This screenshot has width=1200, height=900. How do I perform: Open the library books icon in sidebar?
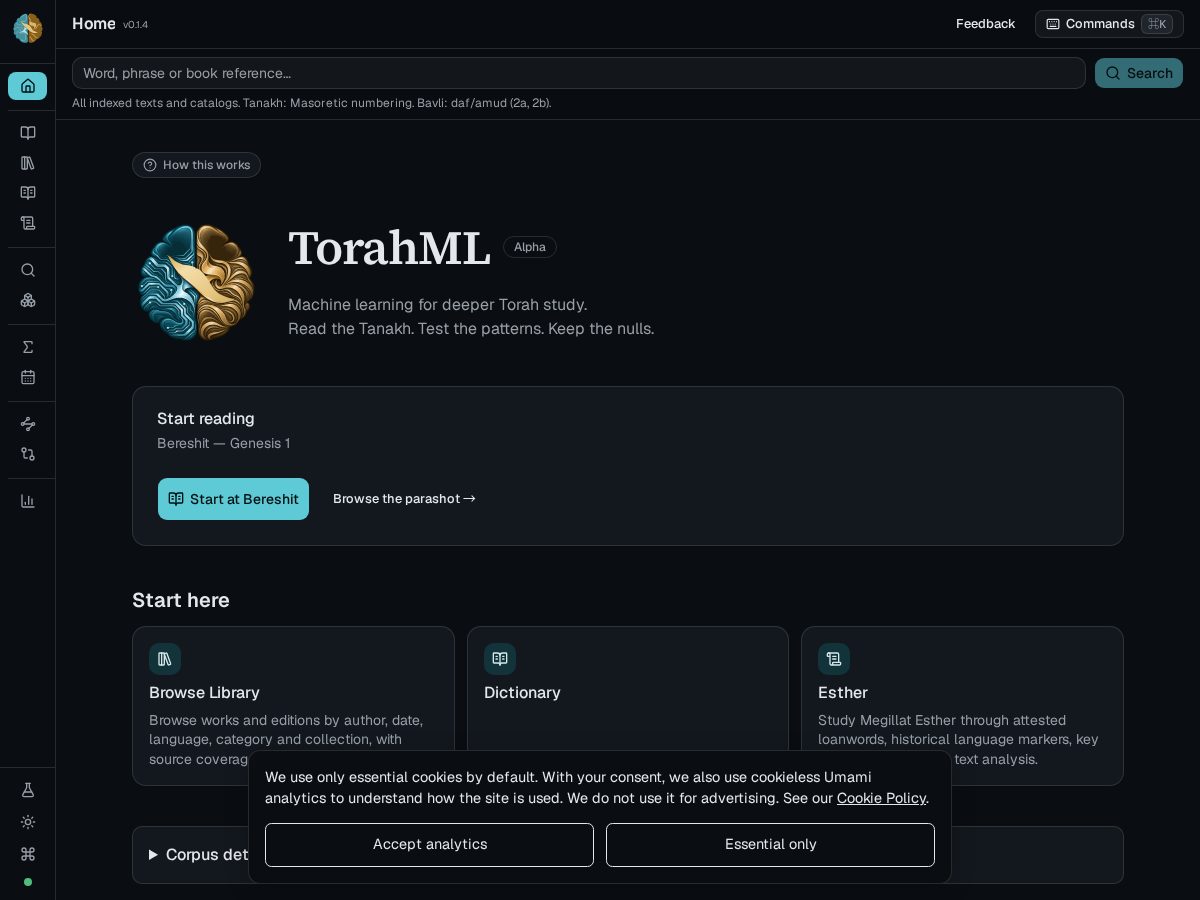(28, 163)
